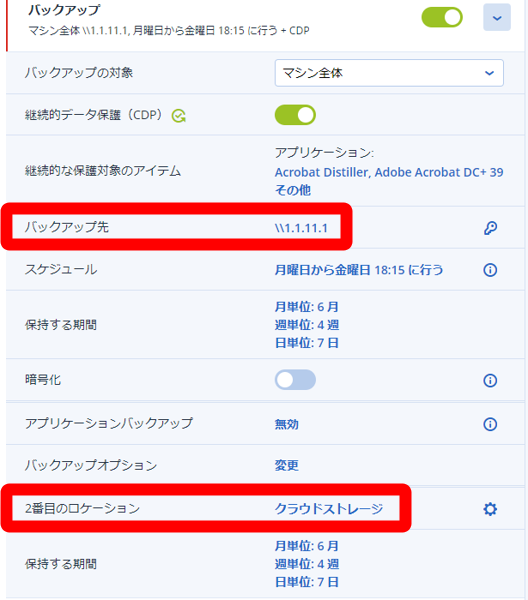The width and height of the screenshot is (528, 600).
Task: Click the バックアップ plan summary text under the title
Action: [x=169, y=30]
